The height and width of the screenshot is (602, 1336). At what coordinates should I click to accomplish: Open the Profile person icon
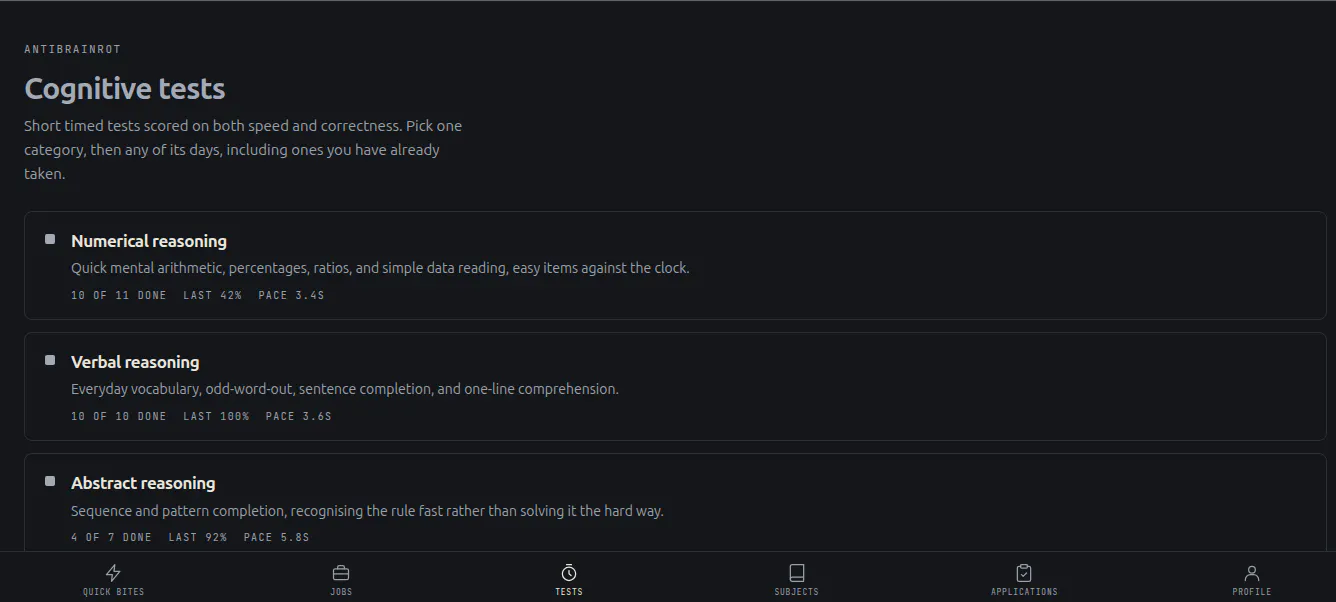coord(1252,573)
